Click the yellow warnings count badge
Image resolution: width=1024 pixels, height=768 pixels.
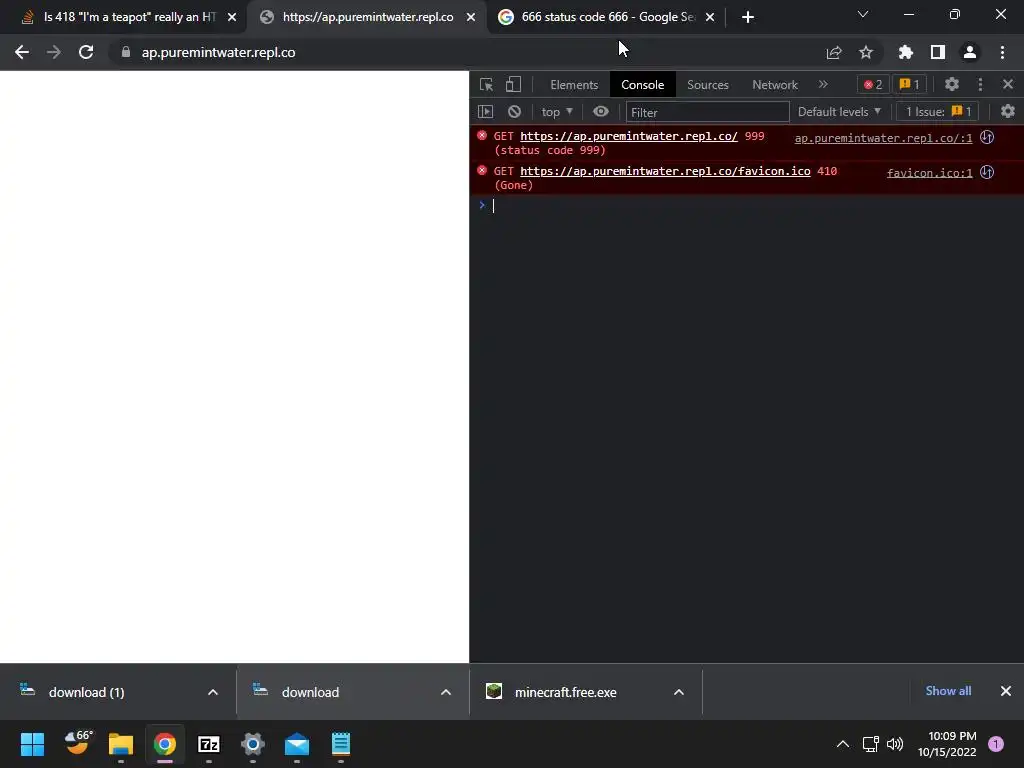[x=909, y=84]
